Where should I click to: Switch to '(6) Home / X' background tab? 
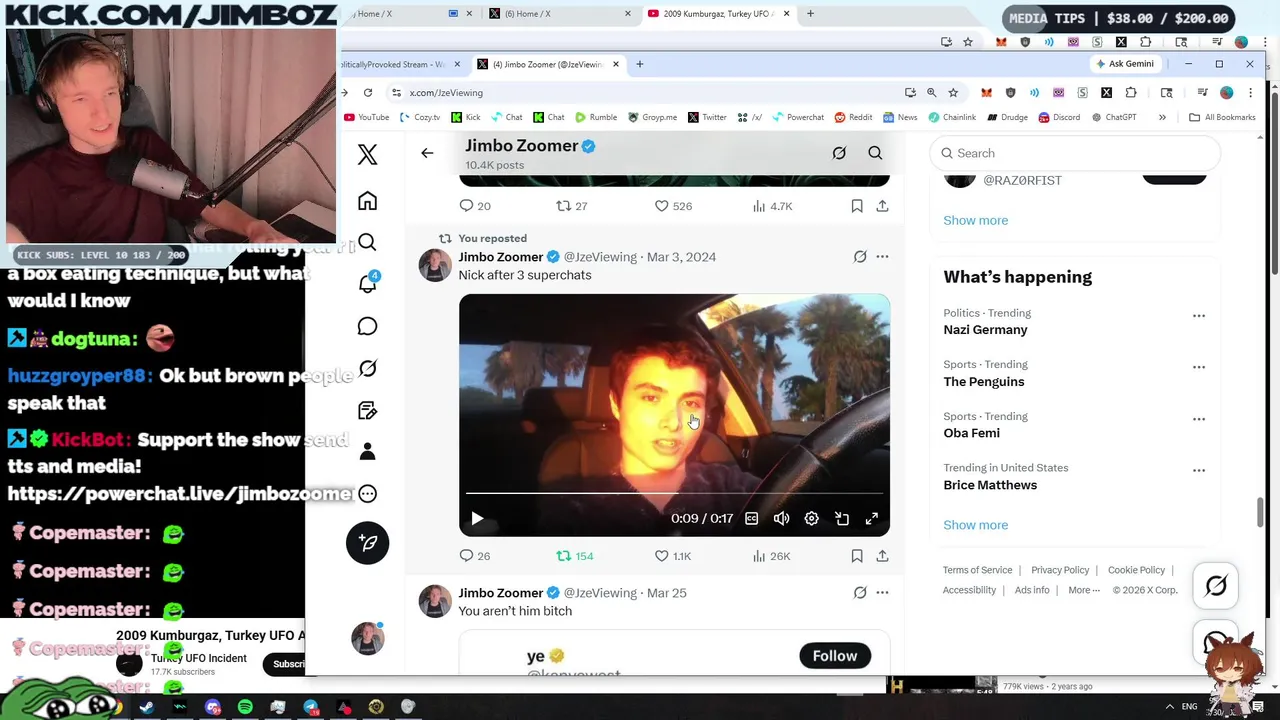tap(559, 14)
